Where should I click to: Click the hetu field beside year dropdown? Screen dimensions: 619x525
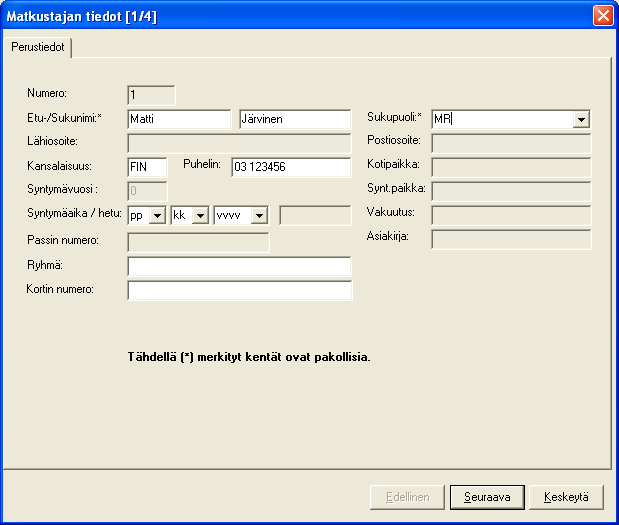pos(315,216)
